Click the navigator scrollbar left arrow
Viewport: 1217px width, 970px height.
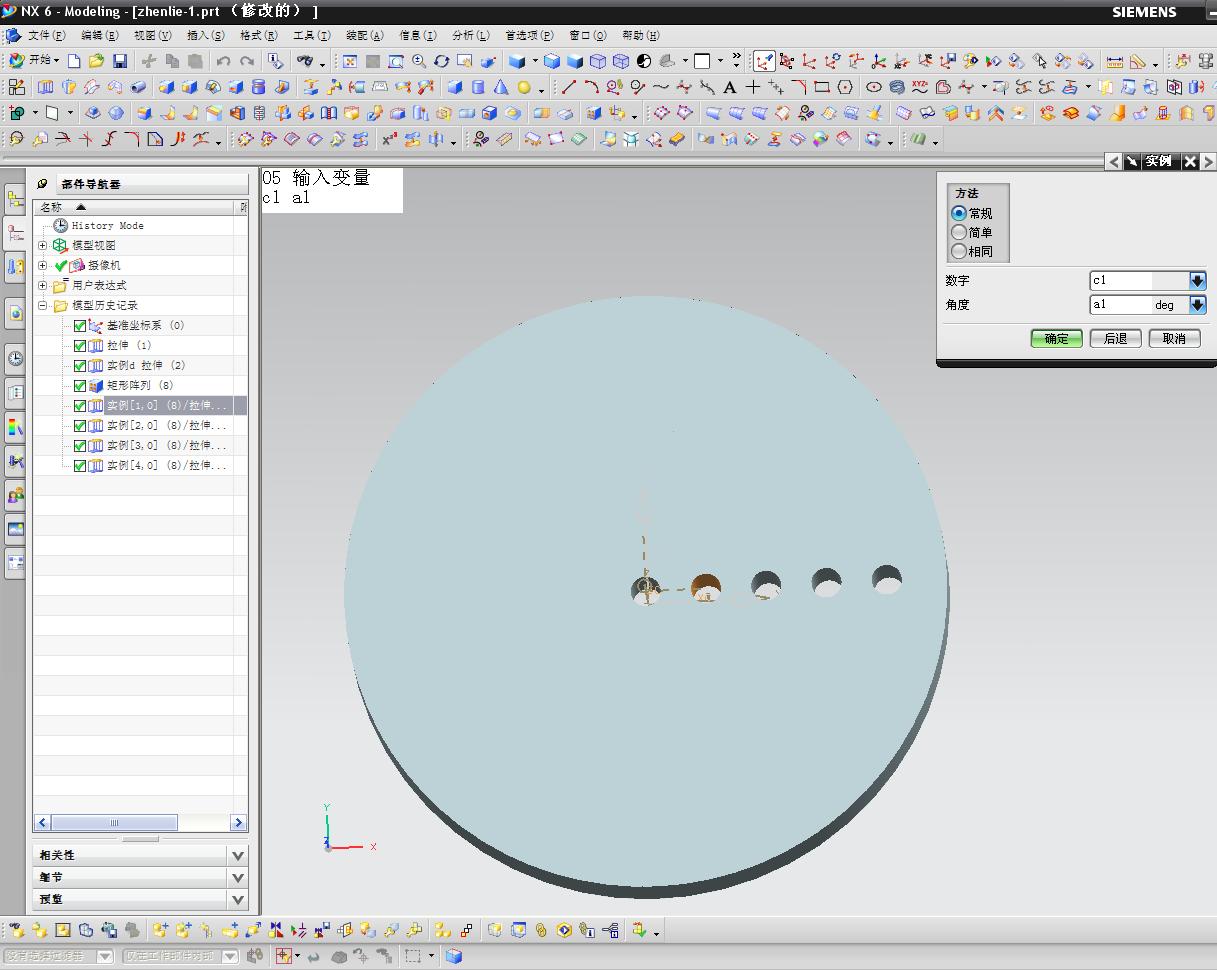tap(43, 823)
